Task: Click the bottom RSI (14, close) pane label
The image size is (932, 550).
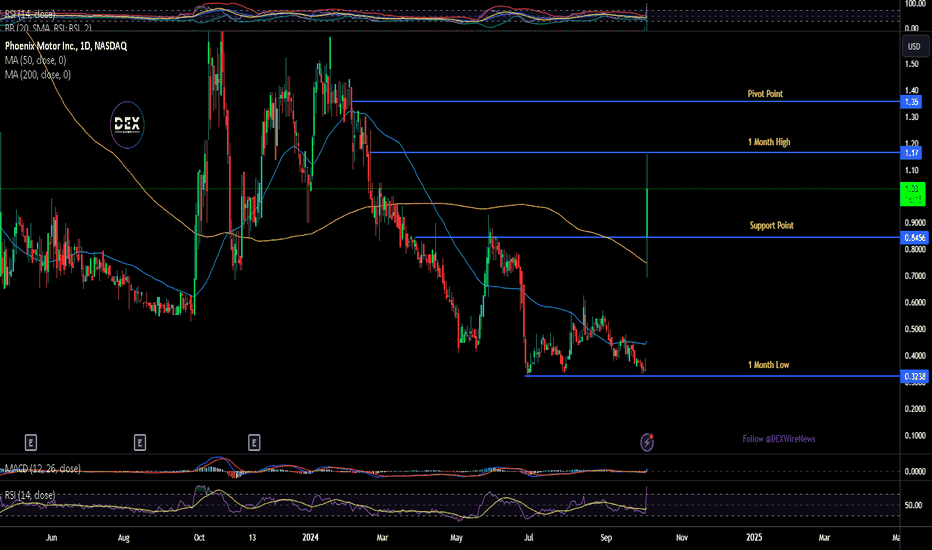Action: 30,495
